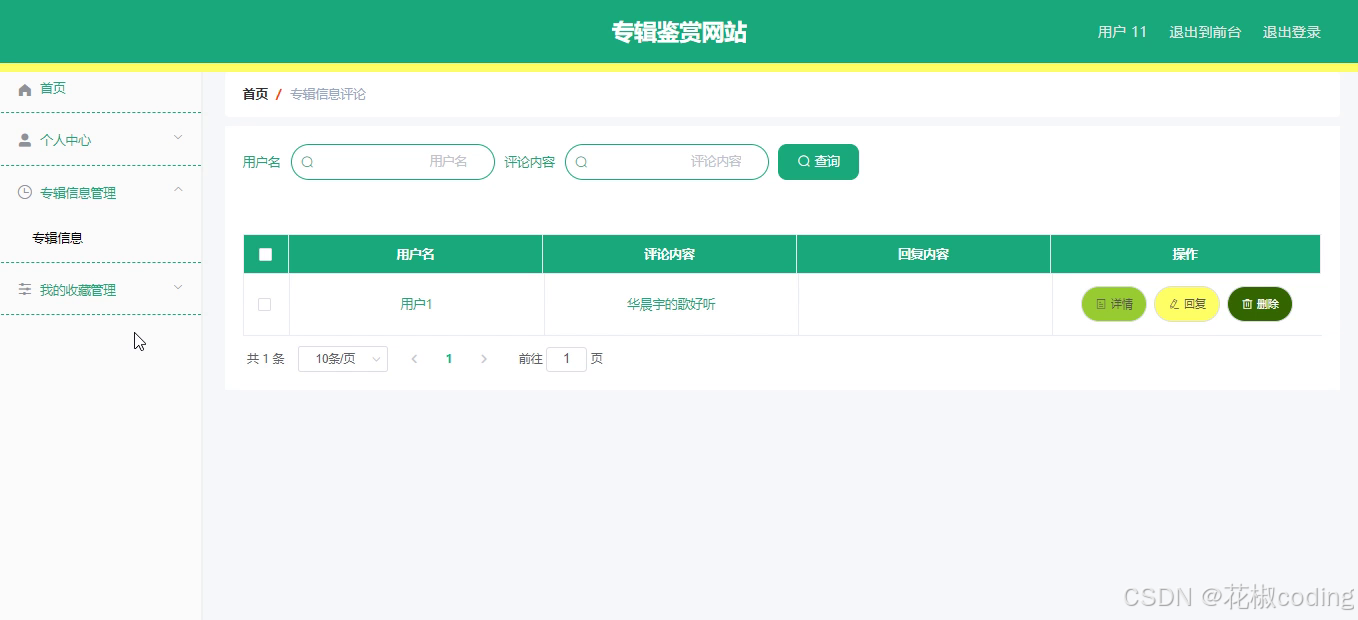Click the trash icon on the 删除 button
The width and height of the screenshot is (1358, 620).
pos(1249,303)
